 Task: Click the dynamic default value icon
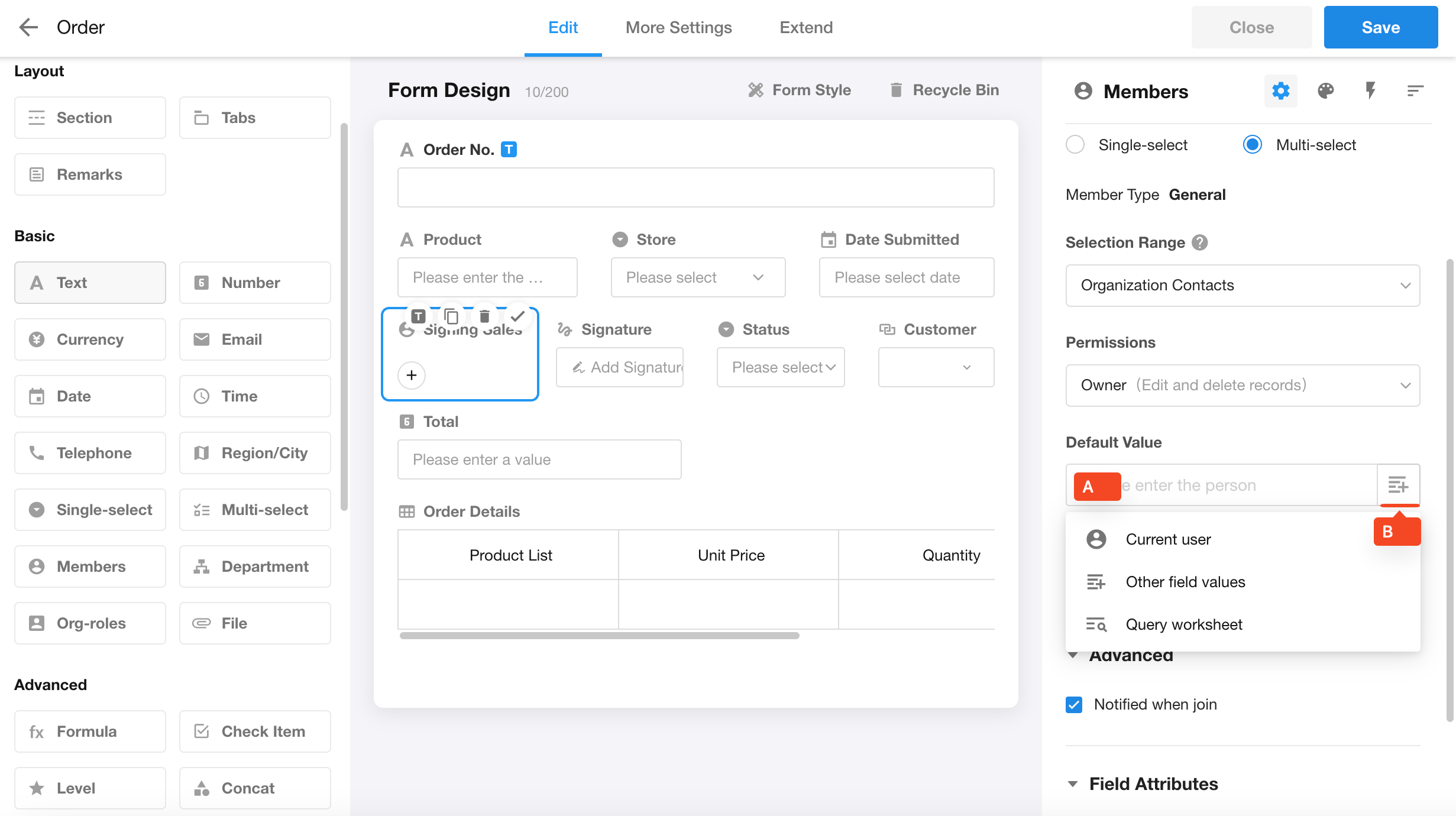pos(1398,485)
